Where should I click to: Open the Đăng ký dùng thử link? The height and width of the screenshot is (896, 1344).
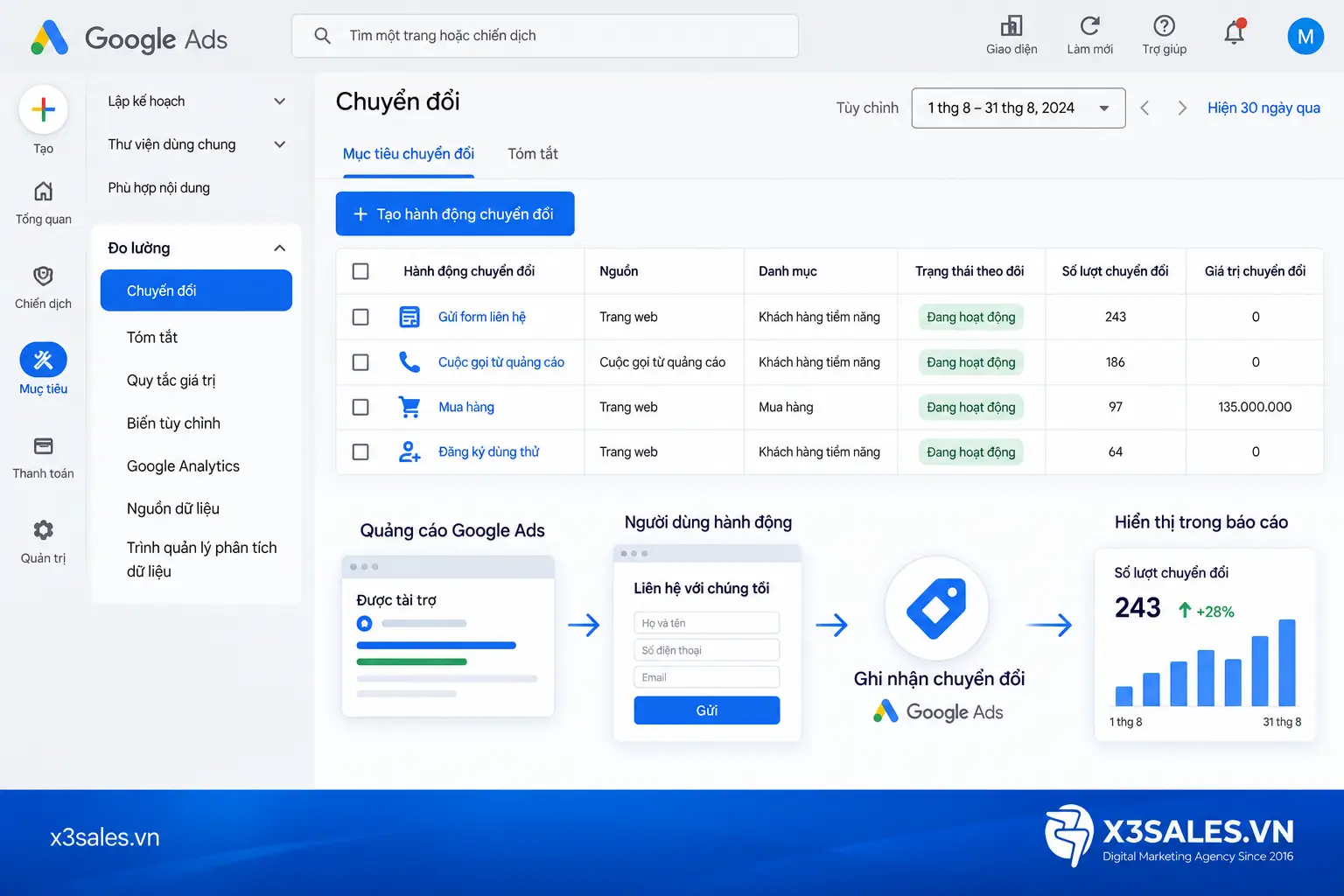(489, 451)
